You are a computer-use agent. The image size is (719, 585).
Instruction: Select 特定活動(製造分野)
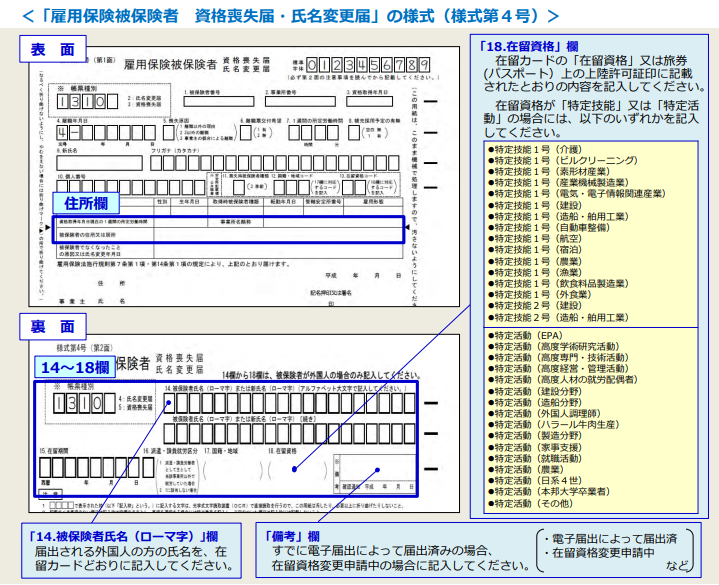(535, 435)
